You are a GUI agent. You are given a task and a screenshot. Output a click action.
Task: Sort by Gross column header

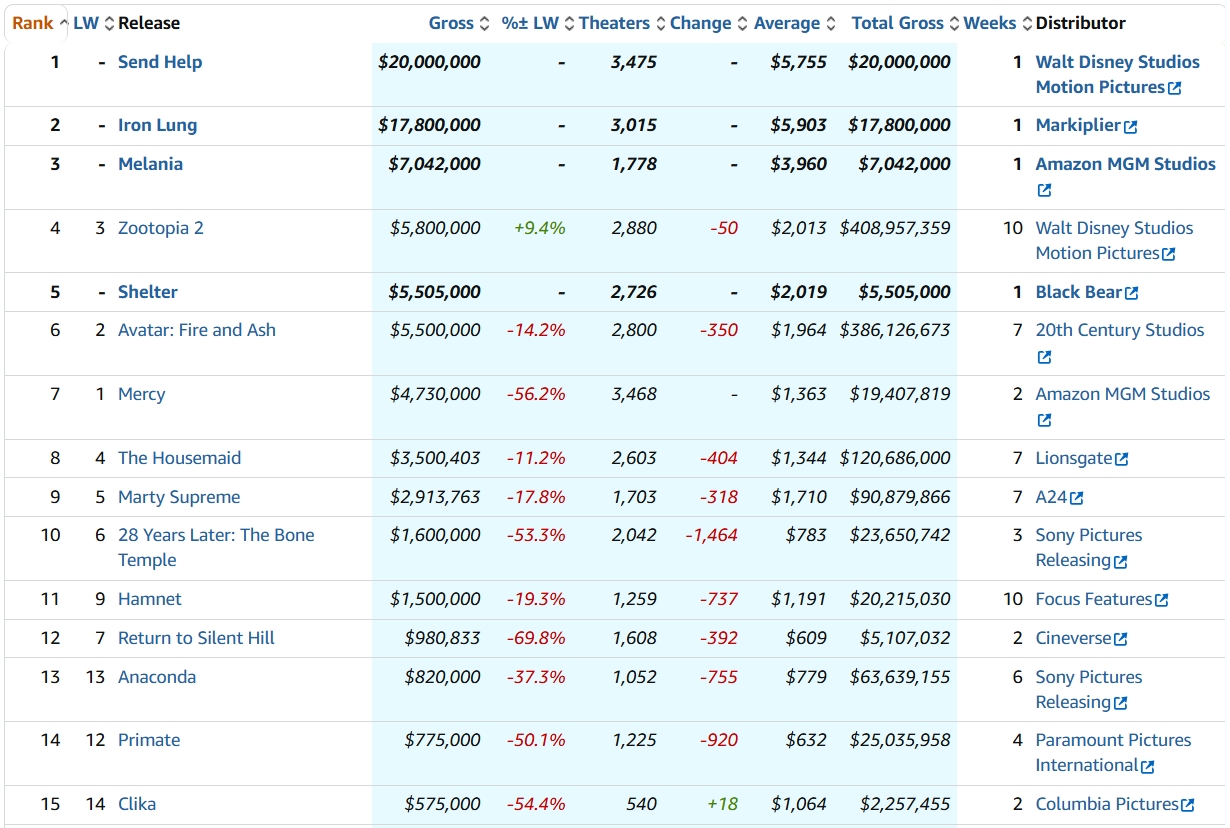tap(451, 23)
